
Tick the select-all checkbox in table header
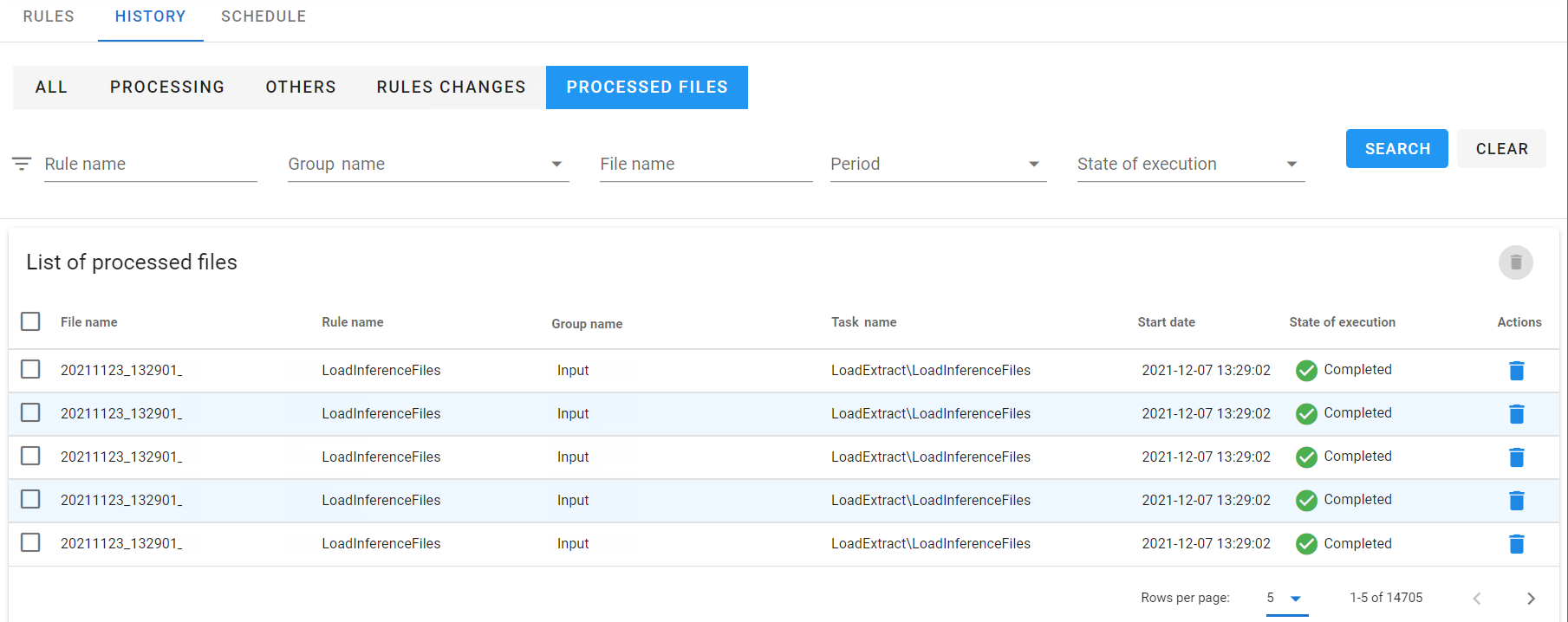[30, 321]
